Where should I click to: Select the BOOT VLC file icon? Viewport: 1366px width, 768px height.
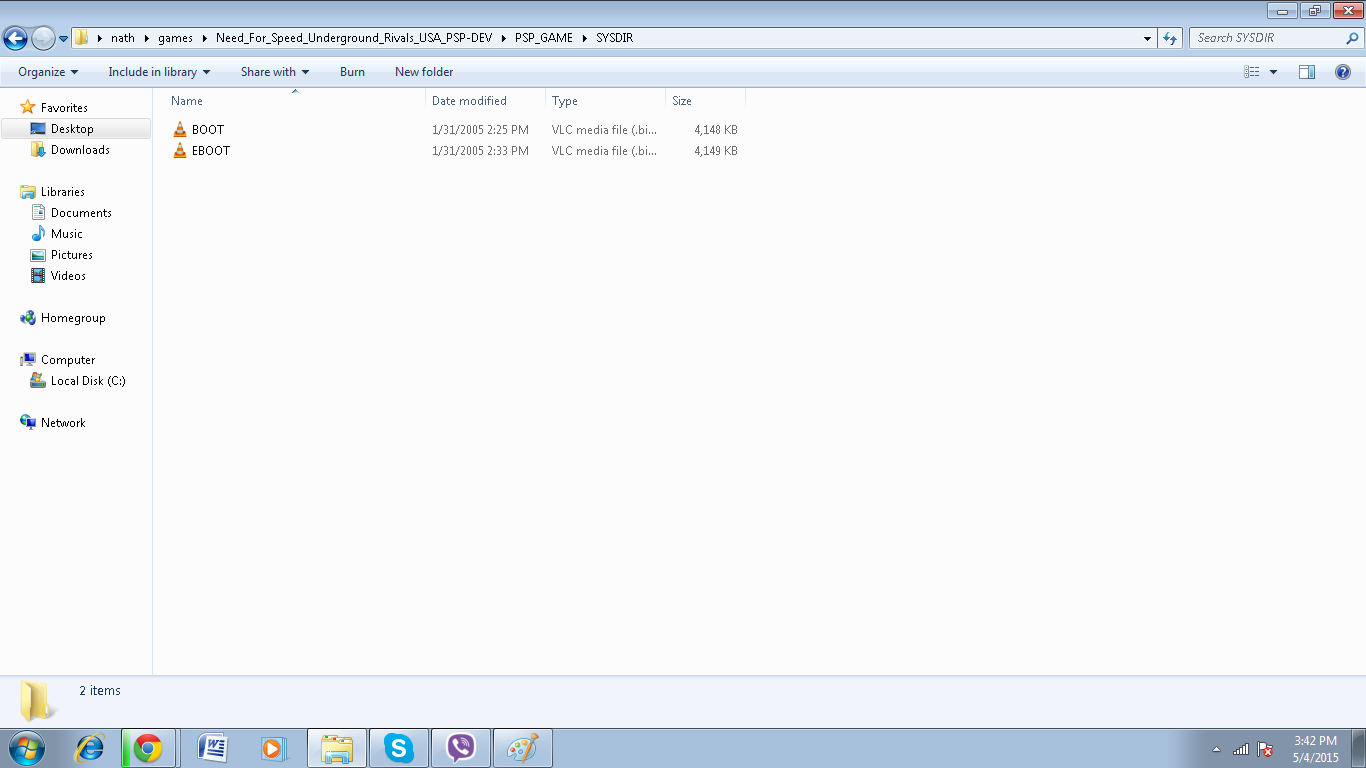click(x=180, y=129)
